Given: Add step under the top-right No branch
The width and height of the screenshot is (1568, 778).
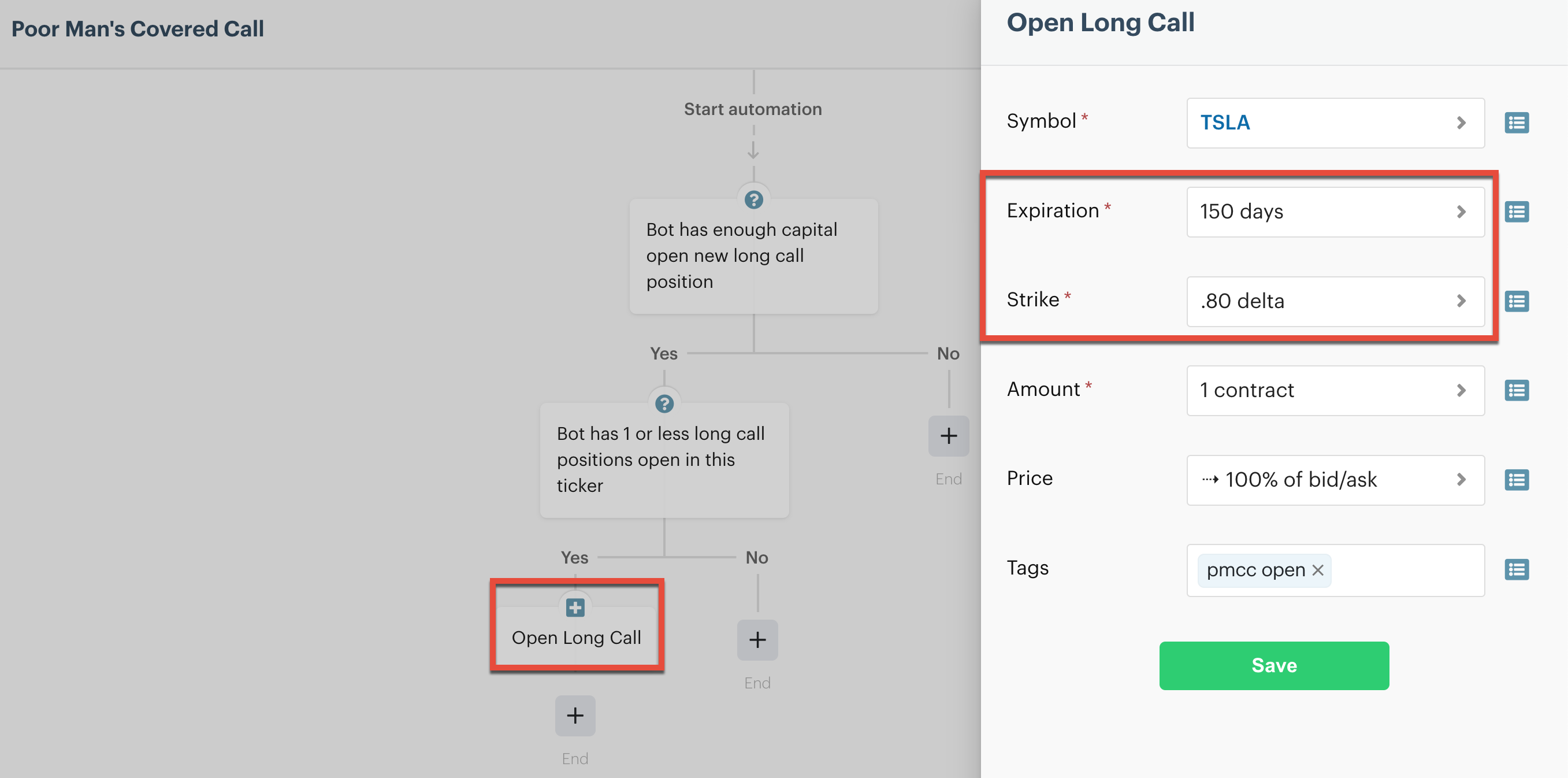Looking at the screenshot, I should pyautogui.click(x=948, y=436).
